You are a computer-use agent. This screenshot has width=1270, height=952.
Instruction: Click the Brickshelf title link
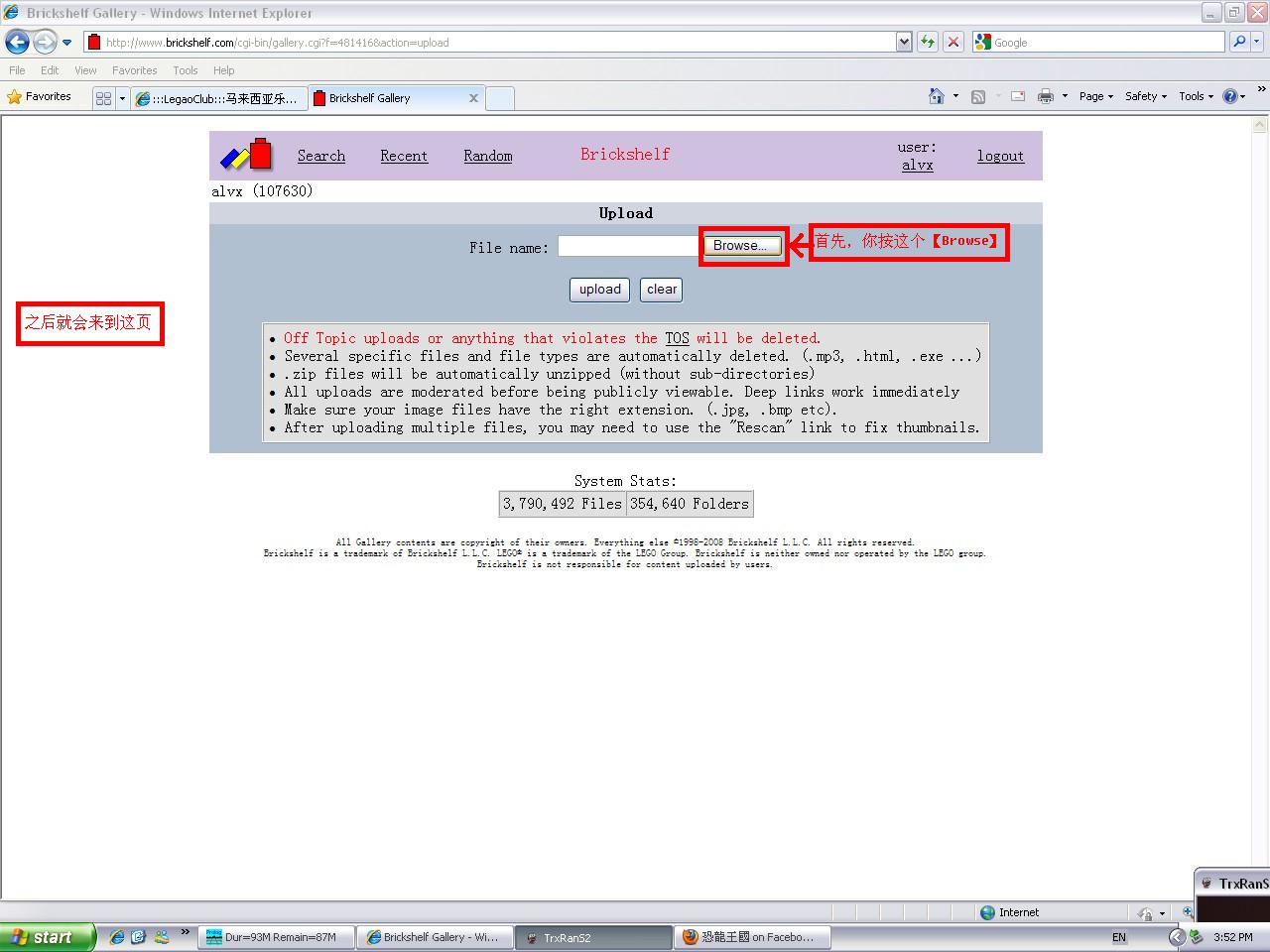click(625, 155)
